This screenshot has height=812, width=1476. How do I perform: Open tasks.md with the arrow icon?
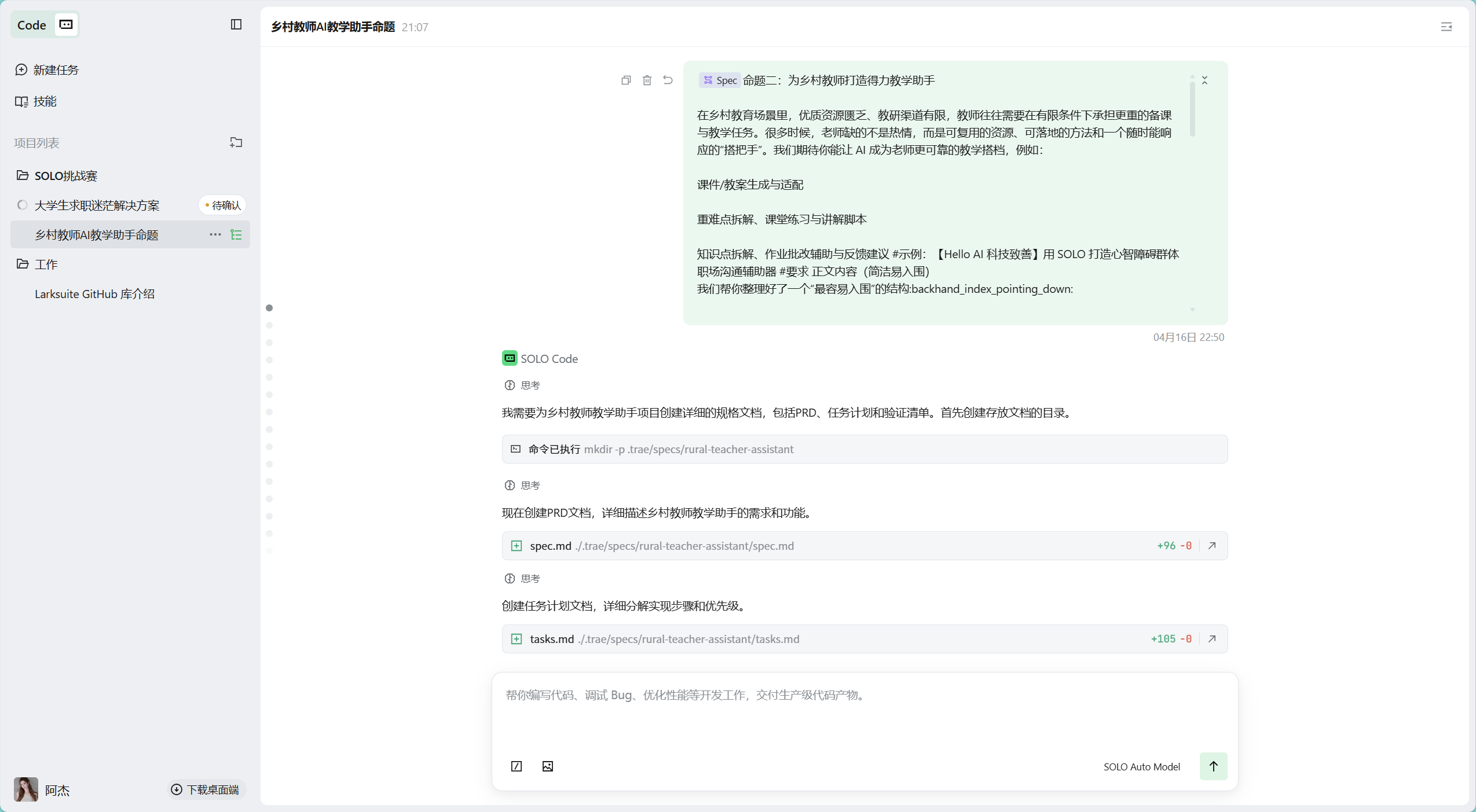click(1212, 639)
